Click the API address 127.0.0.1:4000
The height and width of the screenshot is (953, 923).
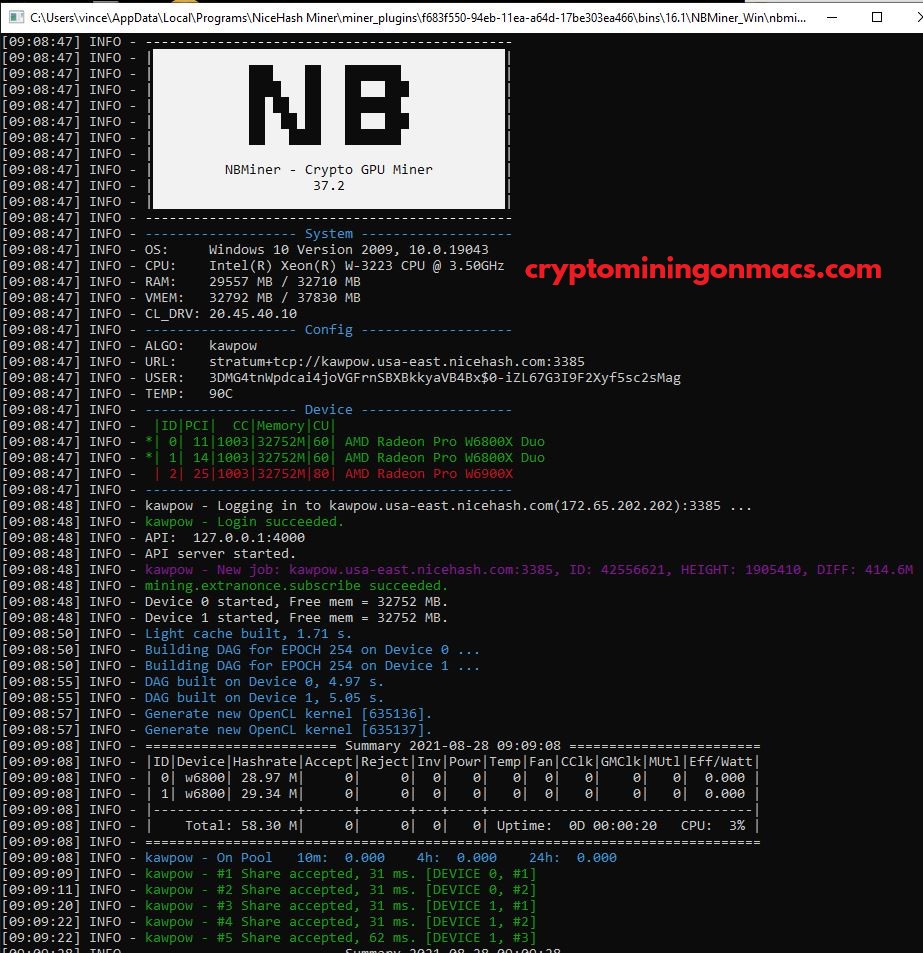click(x=249, y=537)
